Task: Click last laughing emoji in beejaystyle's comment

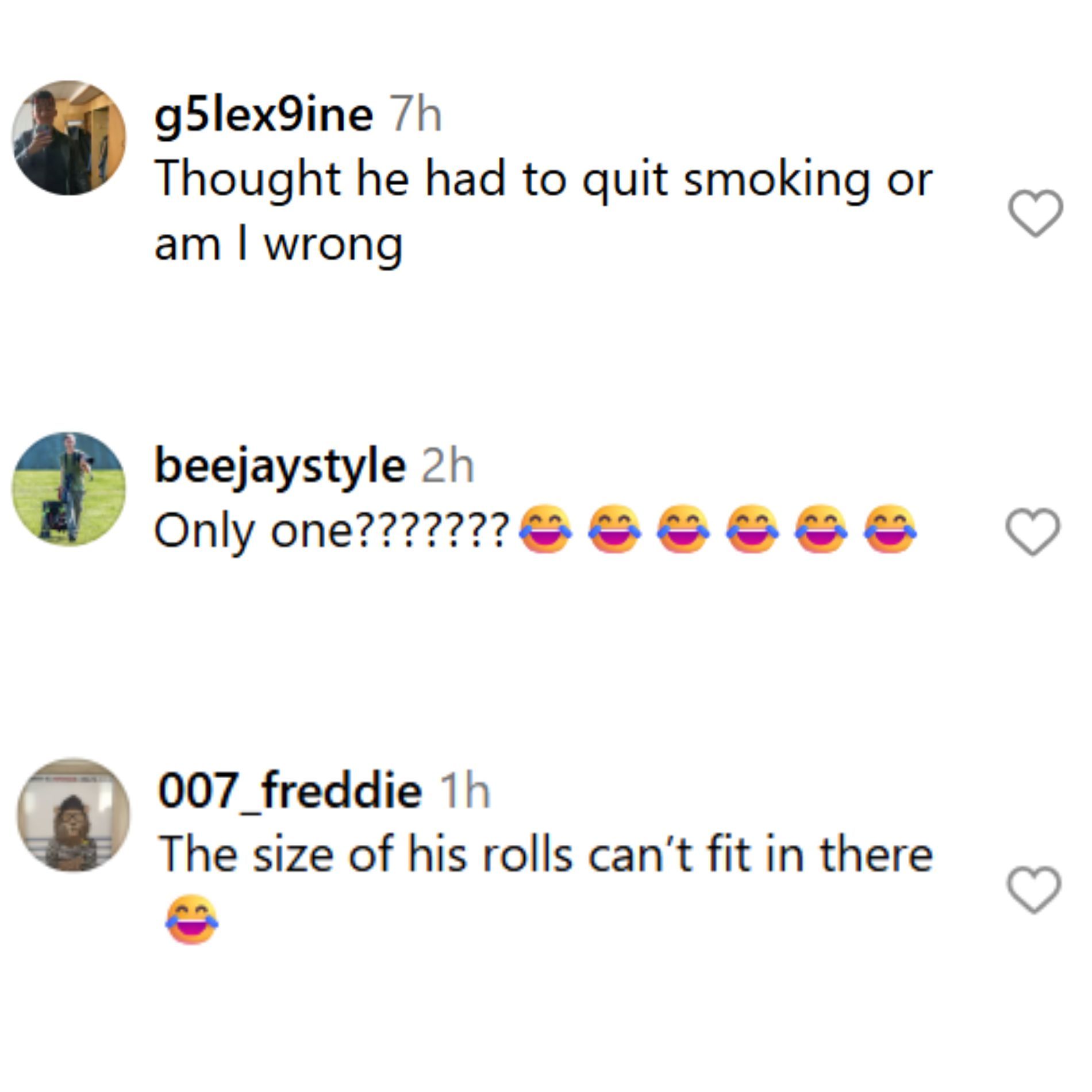Action: [x=890, y=529]
